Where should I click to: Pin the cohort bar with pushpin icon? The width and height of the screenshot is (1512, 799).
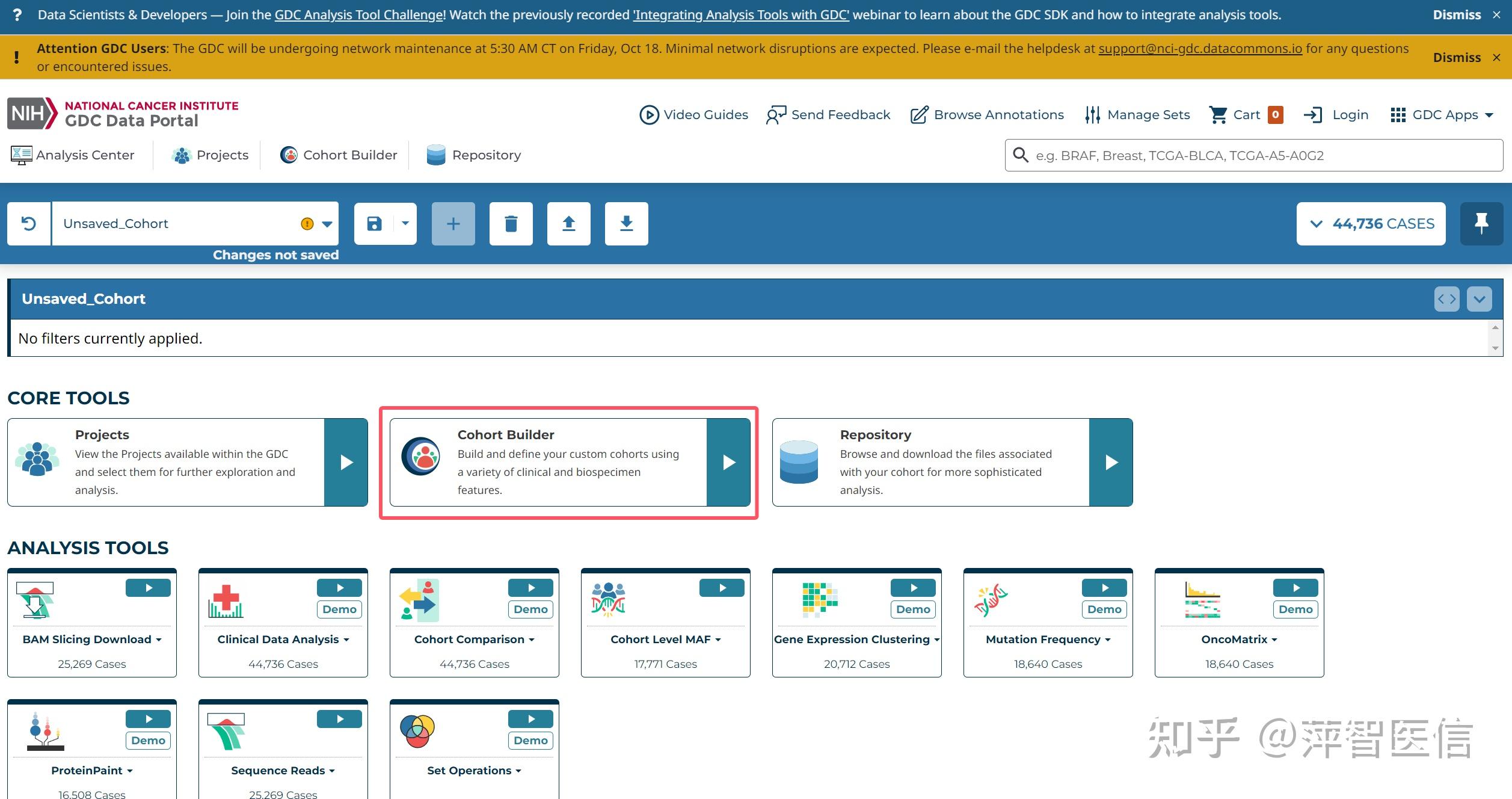[x=1481, y=224]
